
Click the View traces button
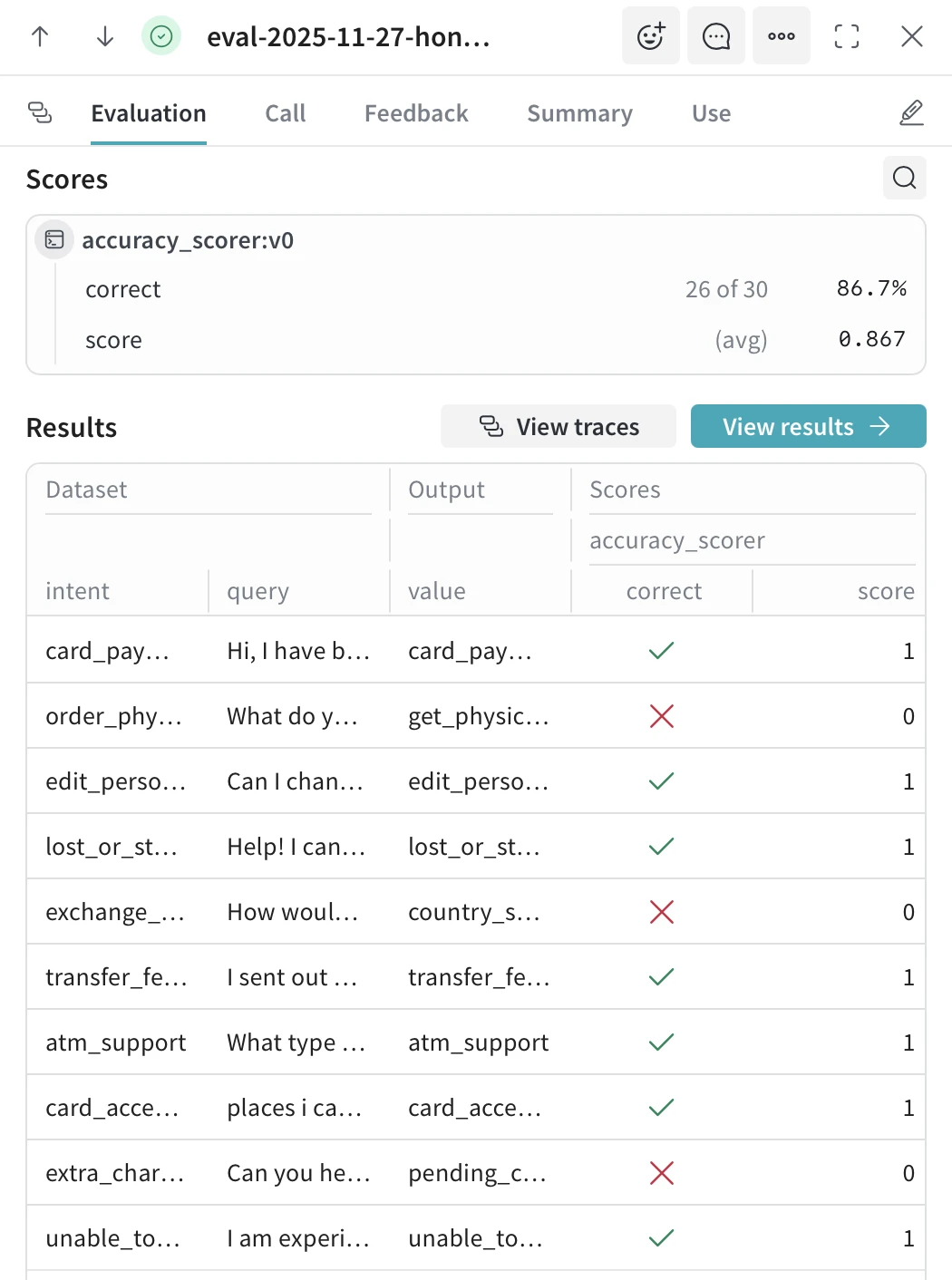click(558, 426)
